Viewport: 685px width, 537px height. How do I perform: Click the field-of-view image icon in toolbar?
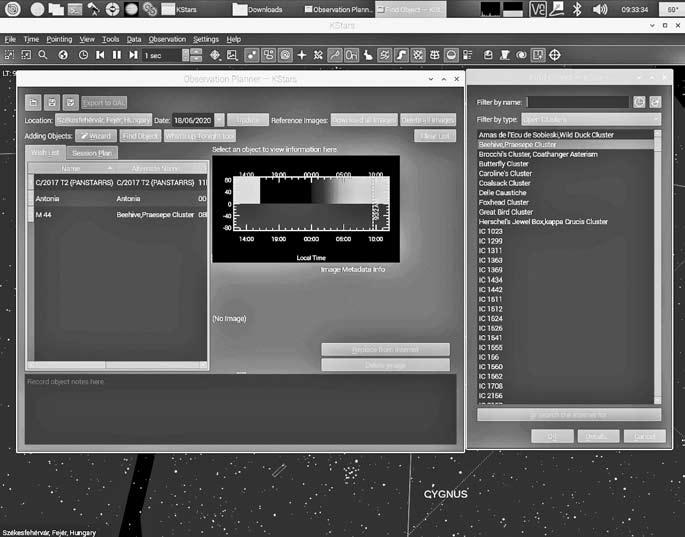(x=232, y=55)
